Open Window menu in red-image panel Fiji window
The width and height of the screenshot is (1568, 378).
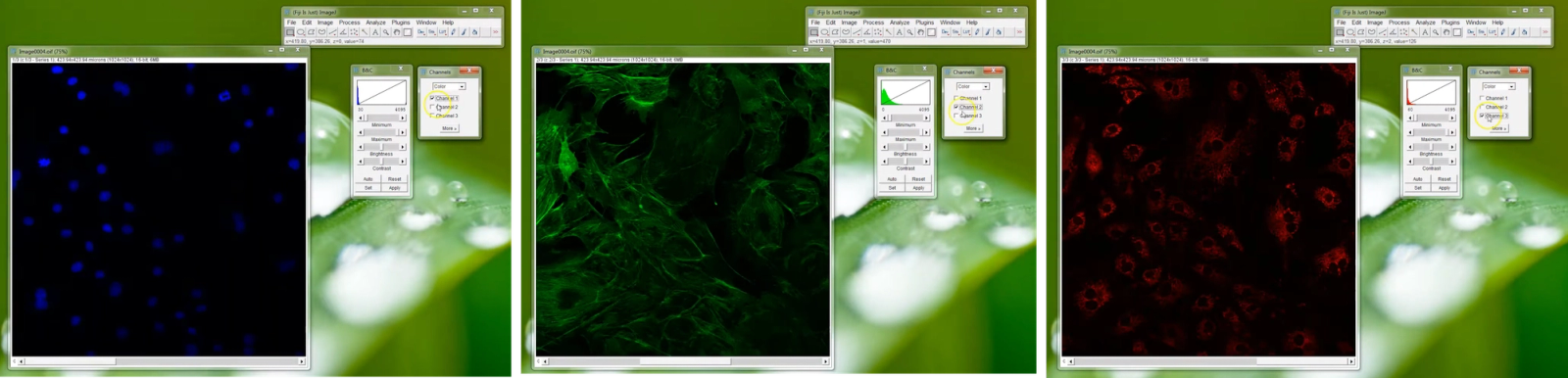point(1476,23)
